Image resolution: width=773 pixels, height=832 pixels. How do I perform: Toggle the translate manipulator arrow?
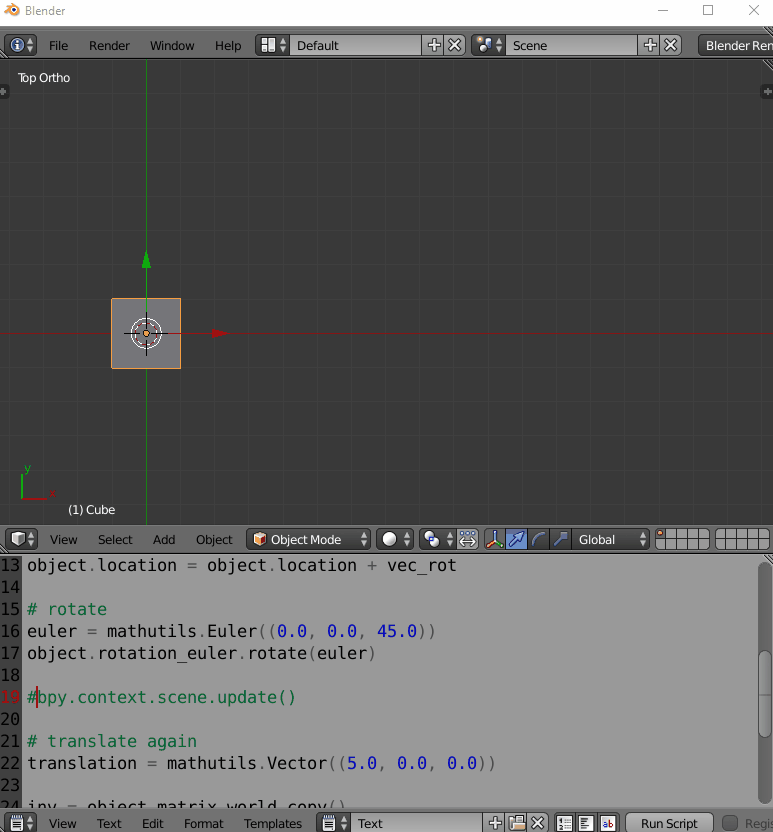tap(516, 539)
